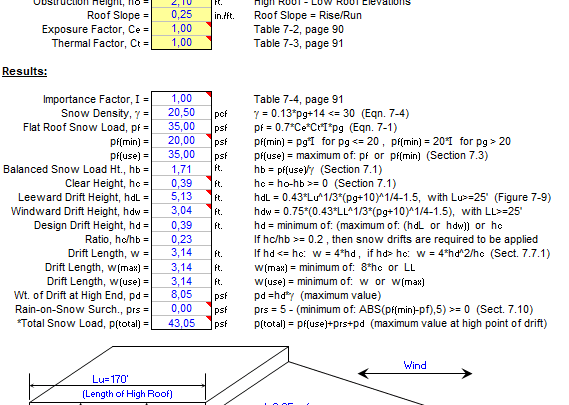Click the Thermal Factor Ct input cell
The height and width of the screenshot is (405, 569).
pyautogui.click(x=181, y=43)
